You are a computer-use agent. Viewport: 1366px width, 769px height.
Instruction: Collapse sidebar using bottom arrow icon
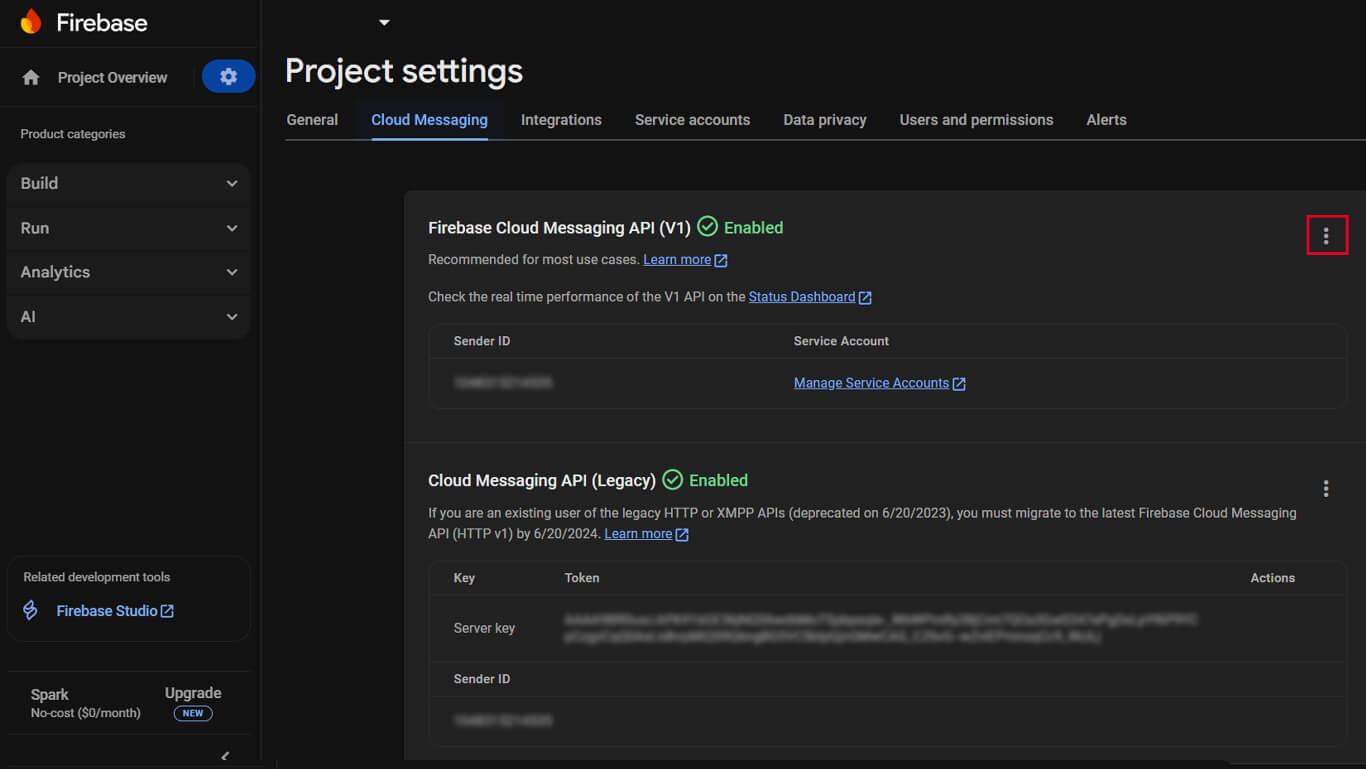225,756
